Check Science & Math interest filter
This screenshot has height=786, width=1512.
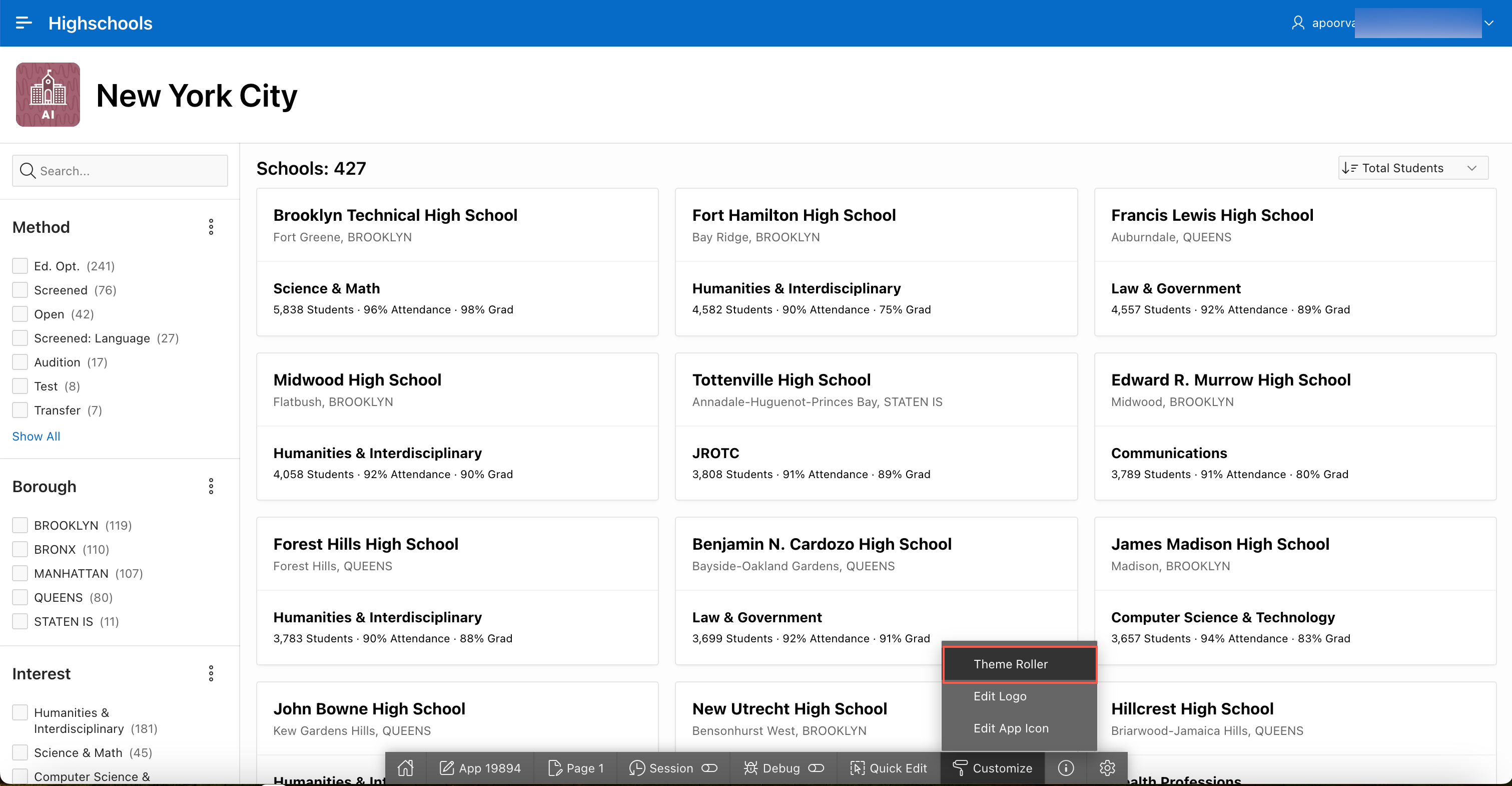[20, 753]
